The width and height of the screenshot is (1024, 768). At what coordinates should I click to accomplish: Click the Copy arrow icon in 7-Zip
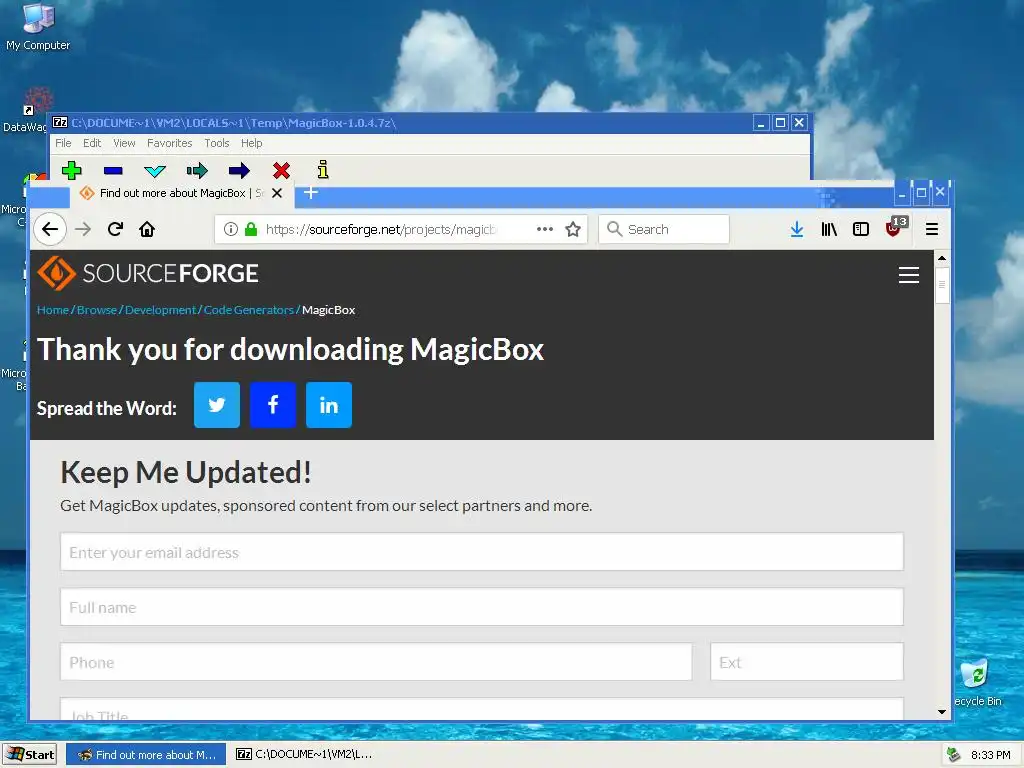197,171
